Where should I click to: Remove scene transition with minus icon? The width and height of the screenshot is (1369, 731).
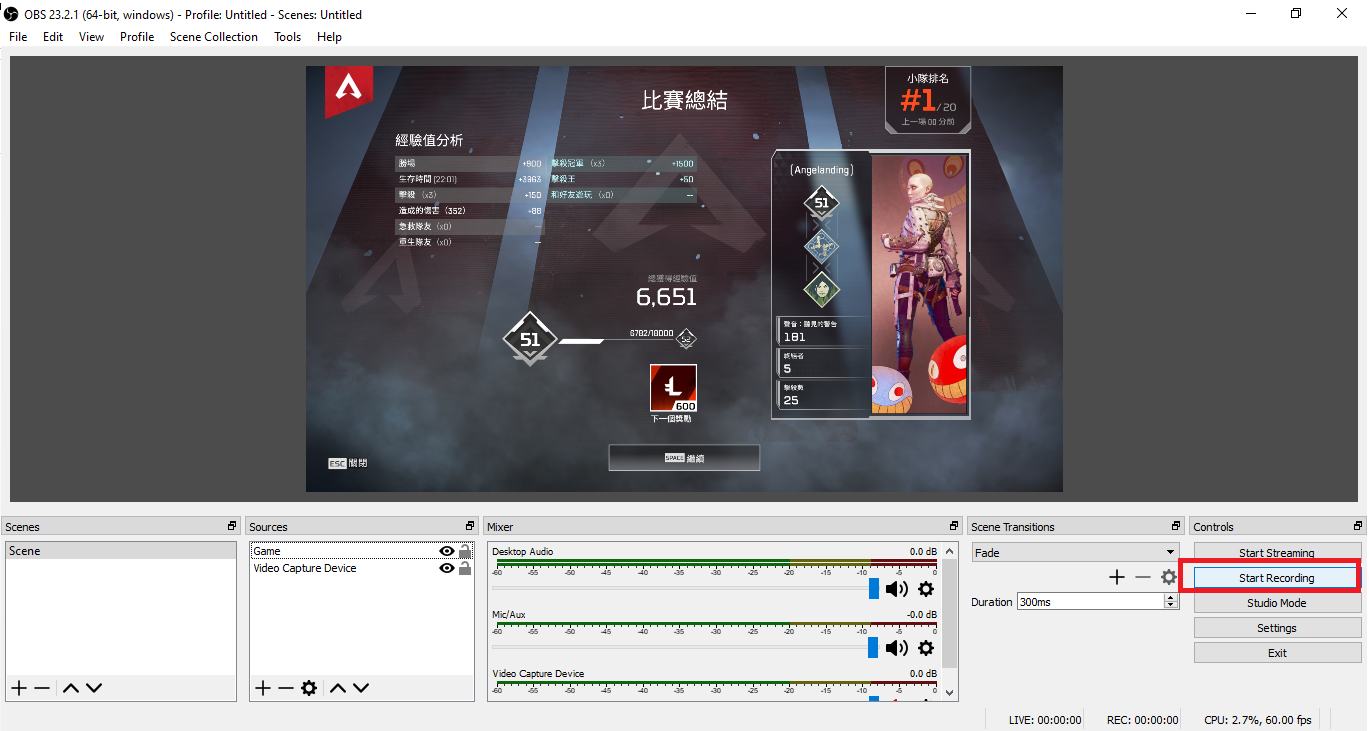[x=1143, y=577]
